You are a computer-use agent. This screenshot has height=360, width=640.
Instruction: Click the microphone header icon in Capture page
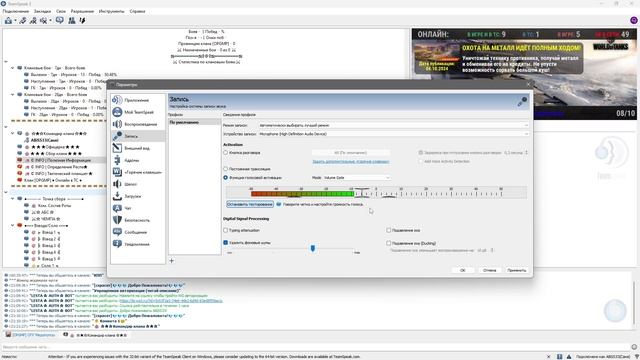click(522, 102)
